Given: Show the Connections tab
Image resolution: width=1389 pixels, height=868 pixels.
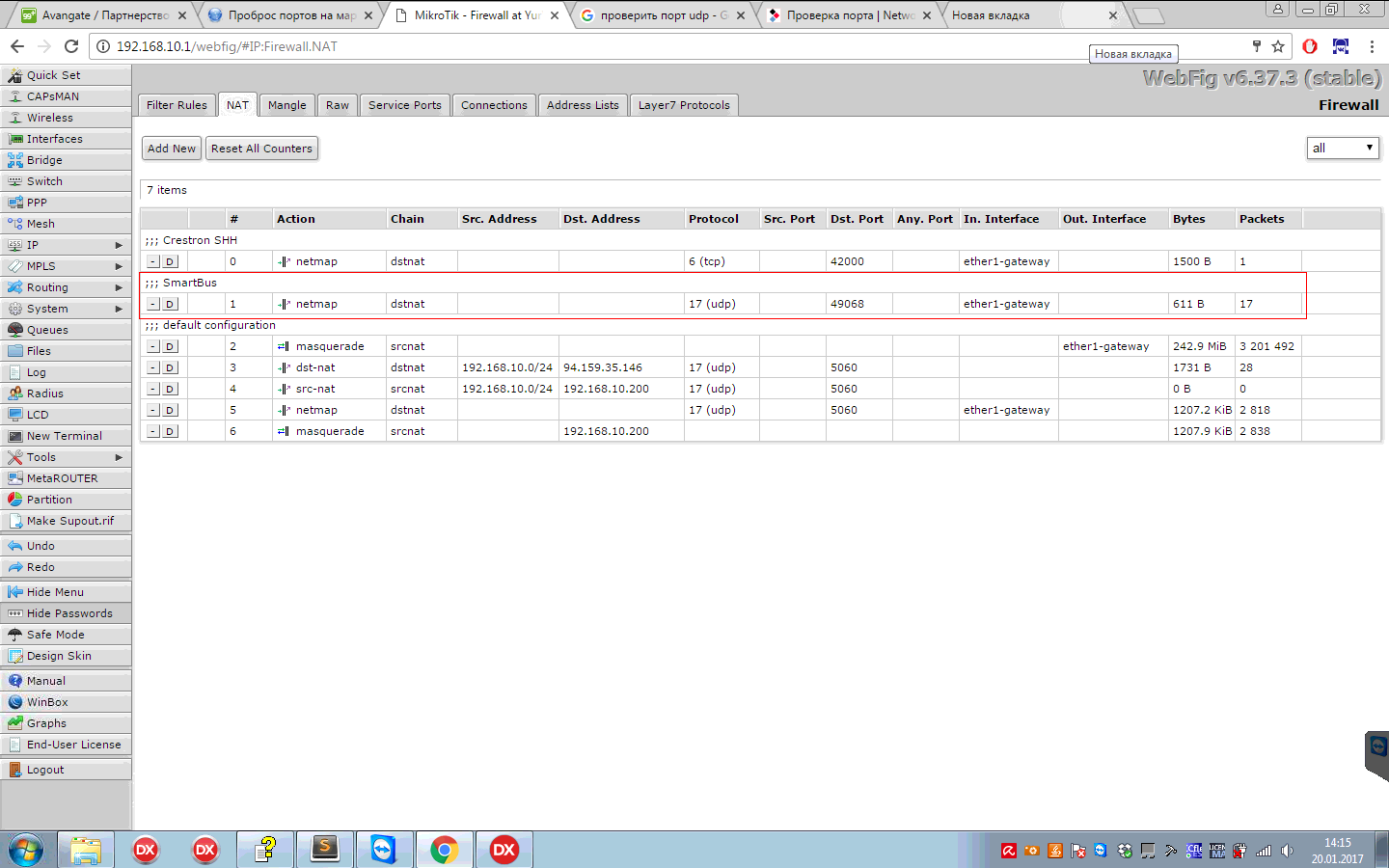Looking at the screenshot, I should tap(494, 105).
